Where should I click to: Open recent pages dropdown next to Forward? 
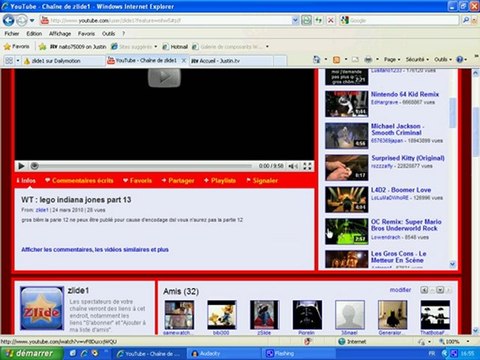[x=32, y=21]
